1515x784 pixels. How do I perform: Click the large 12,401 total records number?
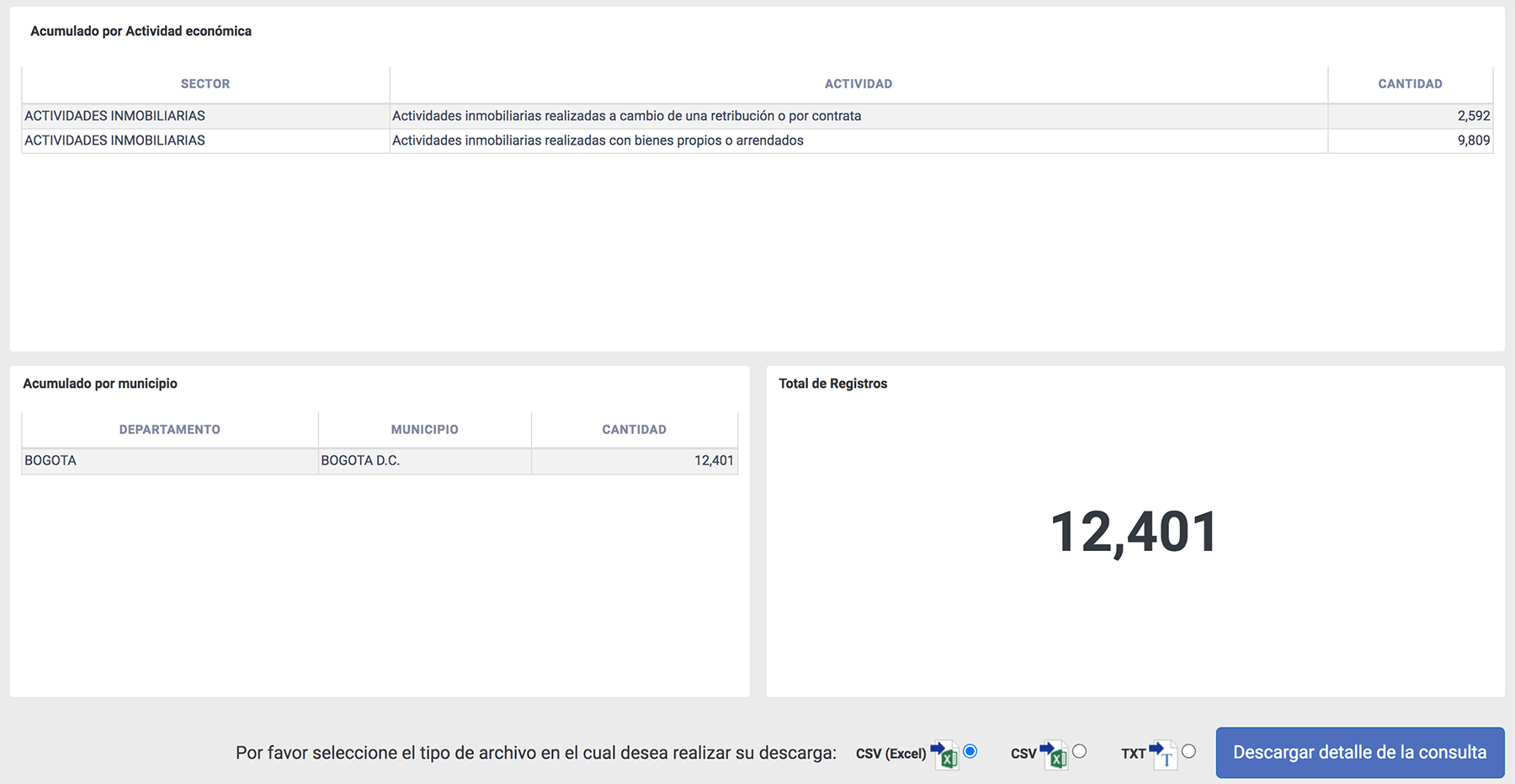[x=1134, y=532]
